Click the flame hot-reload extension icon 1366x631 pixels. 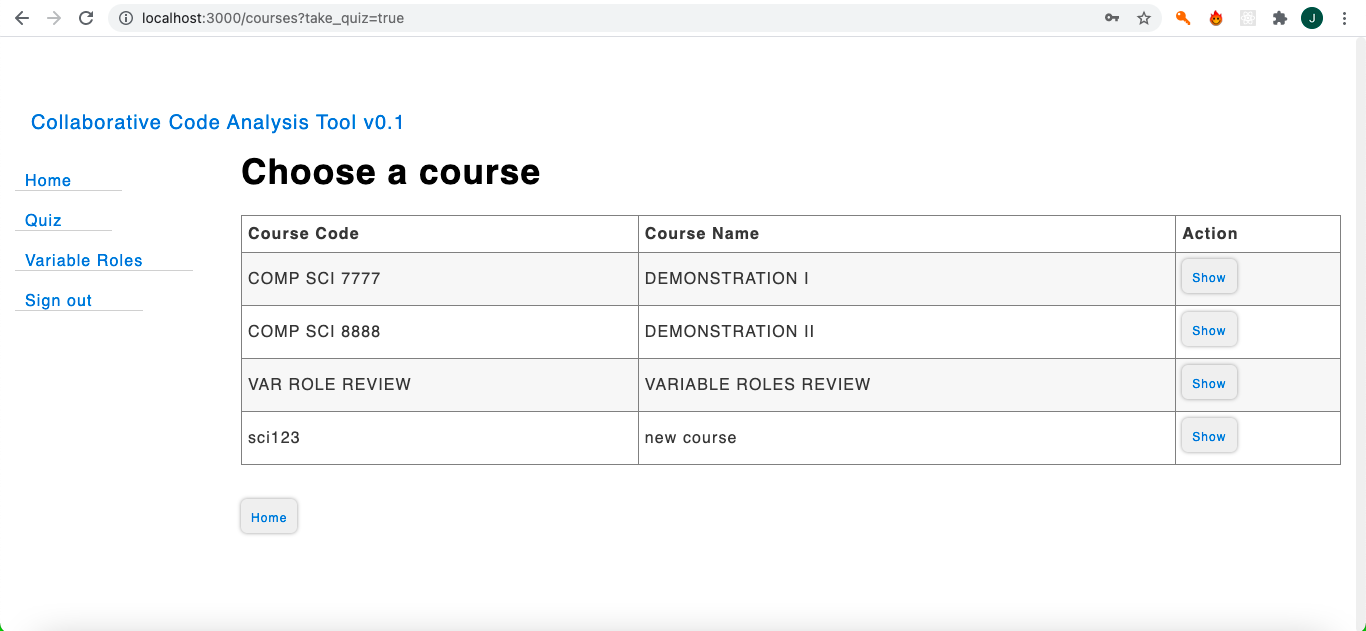click(x=1215, y=17)
